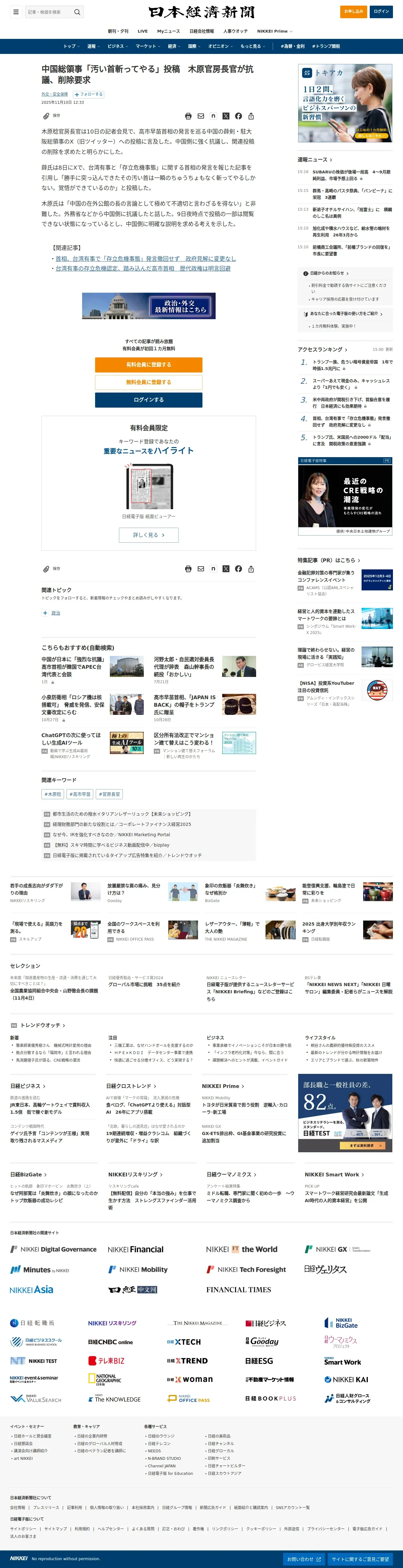Image resolution: width=403 pixels, height=1568 pixels.
Task: Click the 無料会員に登録する button
Action: (149, 382)
